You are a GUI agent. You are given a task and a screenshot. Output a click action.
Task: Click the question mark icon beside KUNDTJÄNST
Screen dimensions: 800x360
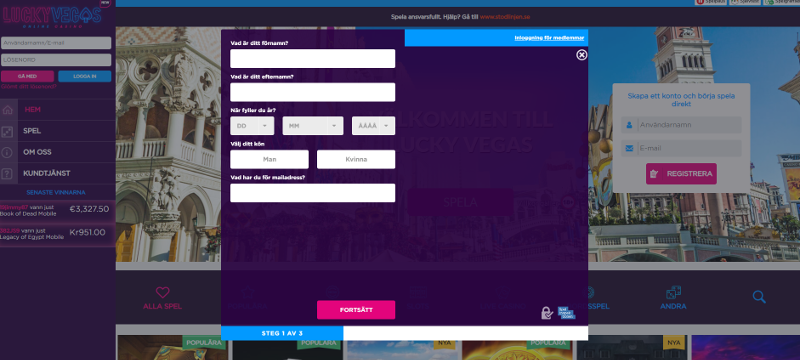[x=7, y=174]
